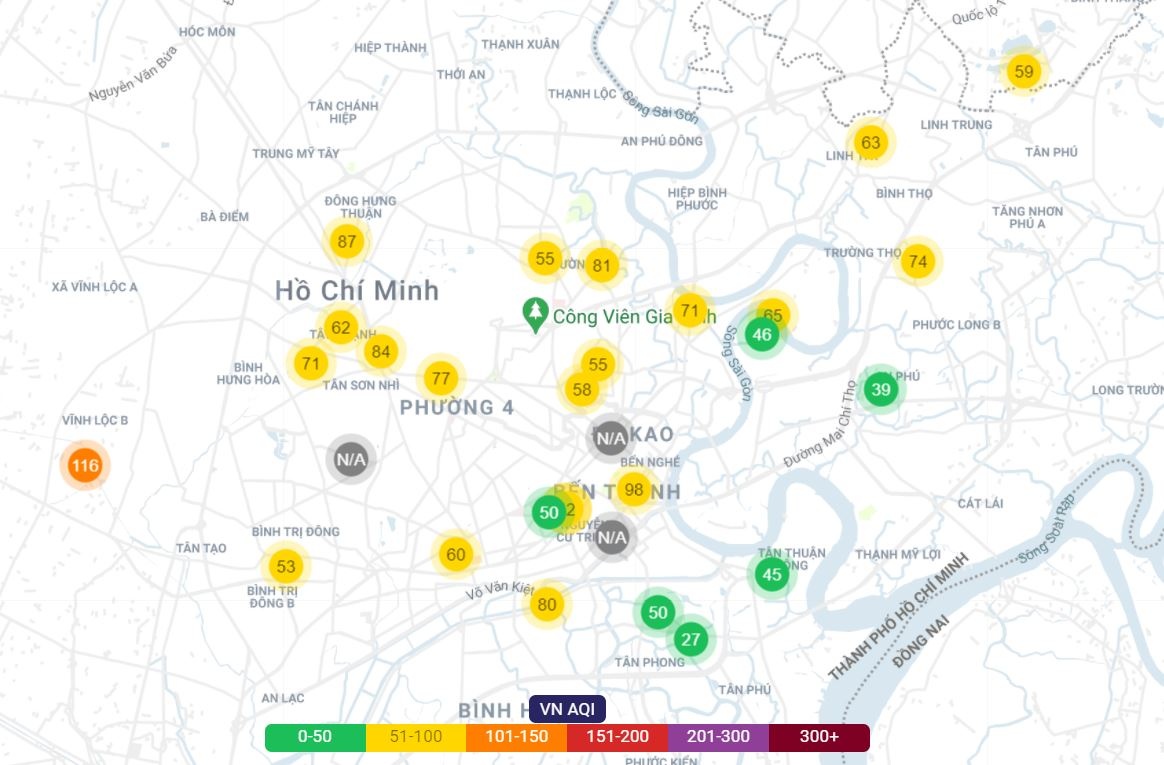Select the 53 AQI marker at Bình Trị Đông

[x=286, y=567]
